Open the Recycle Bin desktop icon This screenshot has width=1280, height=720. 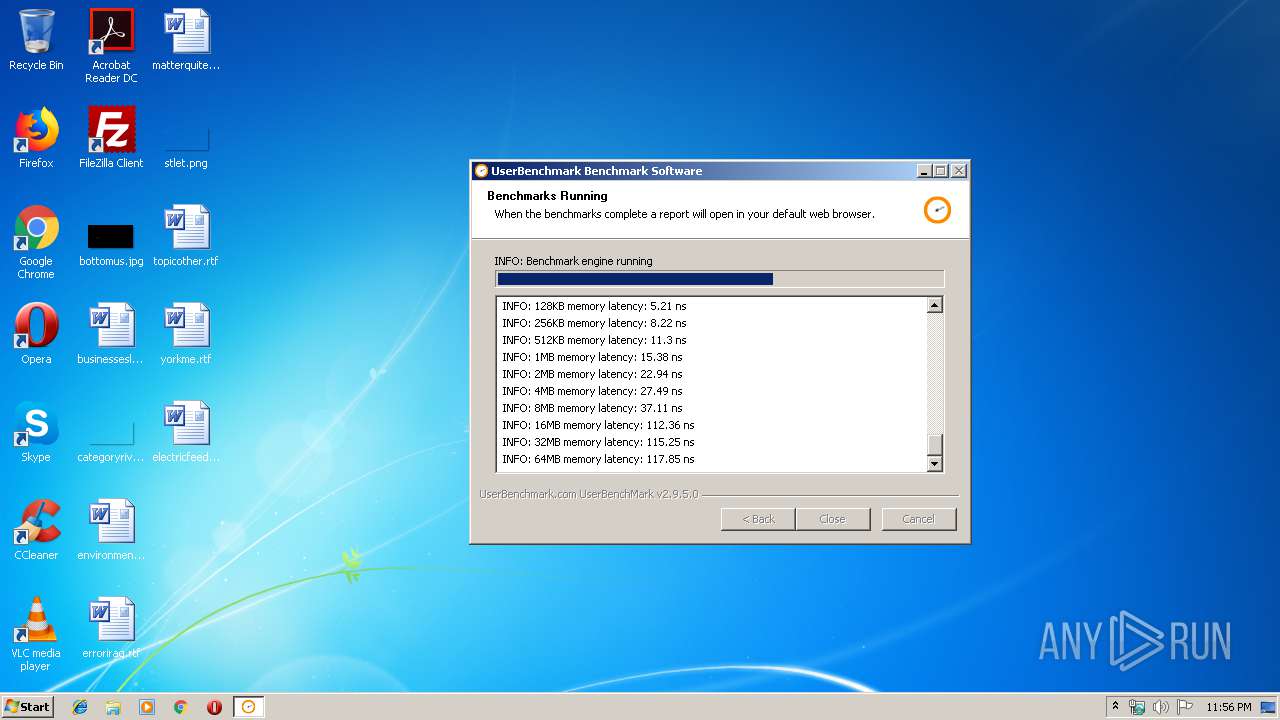click(36, 40)
